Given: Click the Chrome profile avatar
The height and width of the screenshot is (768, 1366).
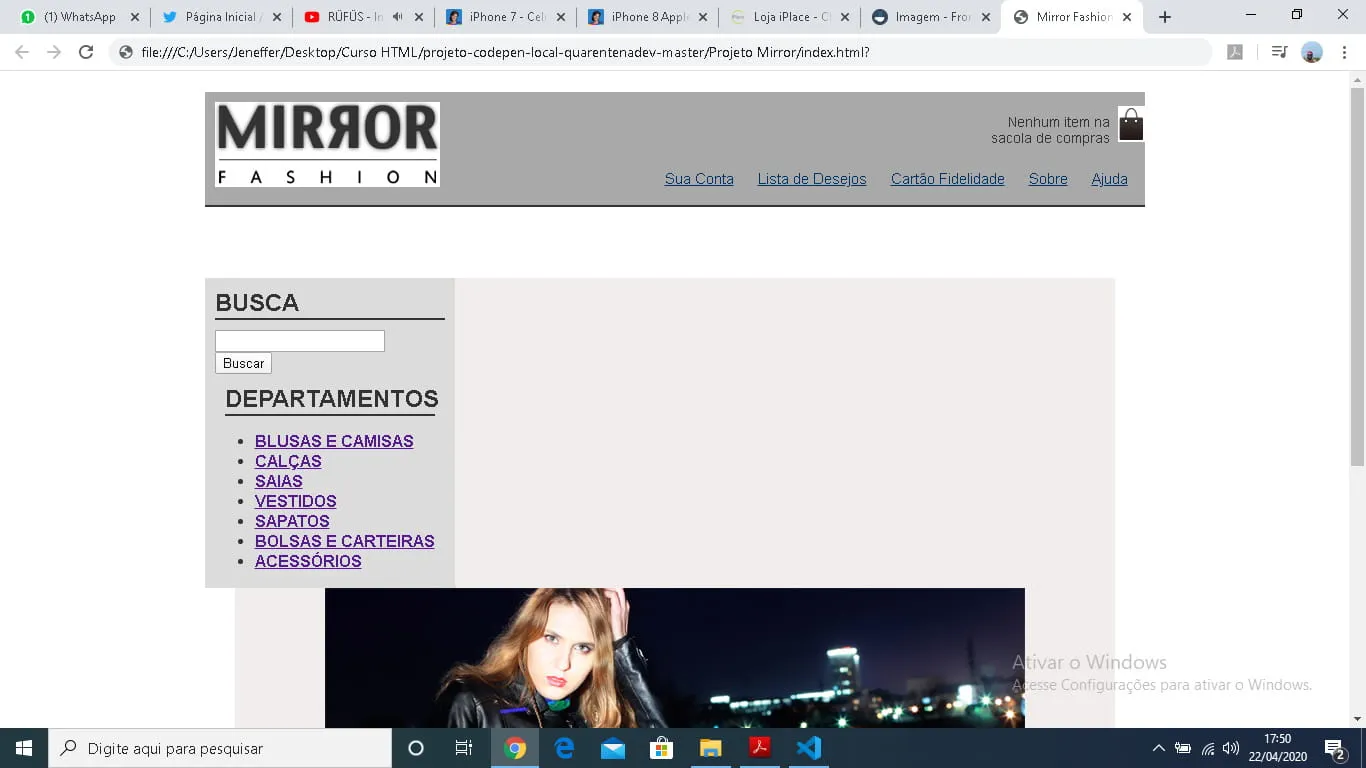Looking at the screenshot, I should click(1312, 52).
